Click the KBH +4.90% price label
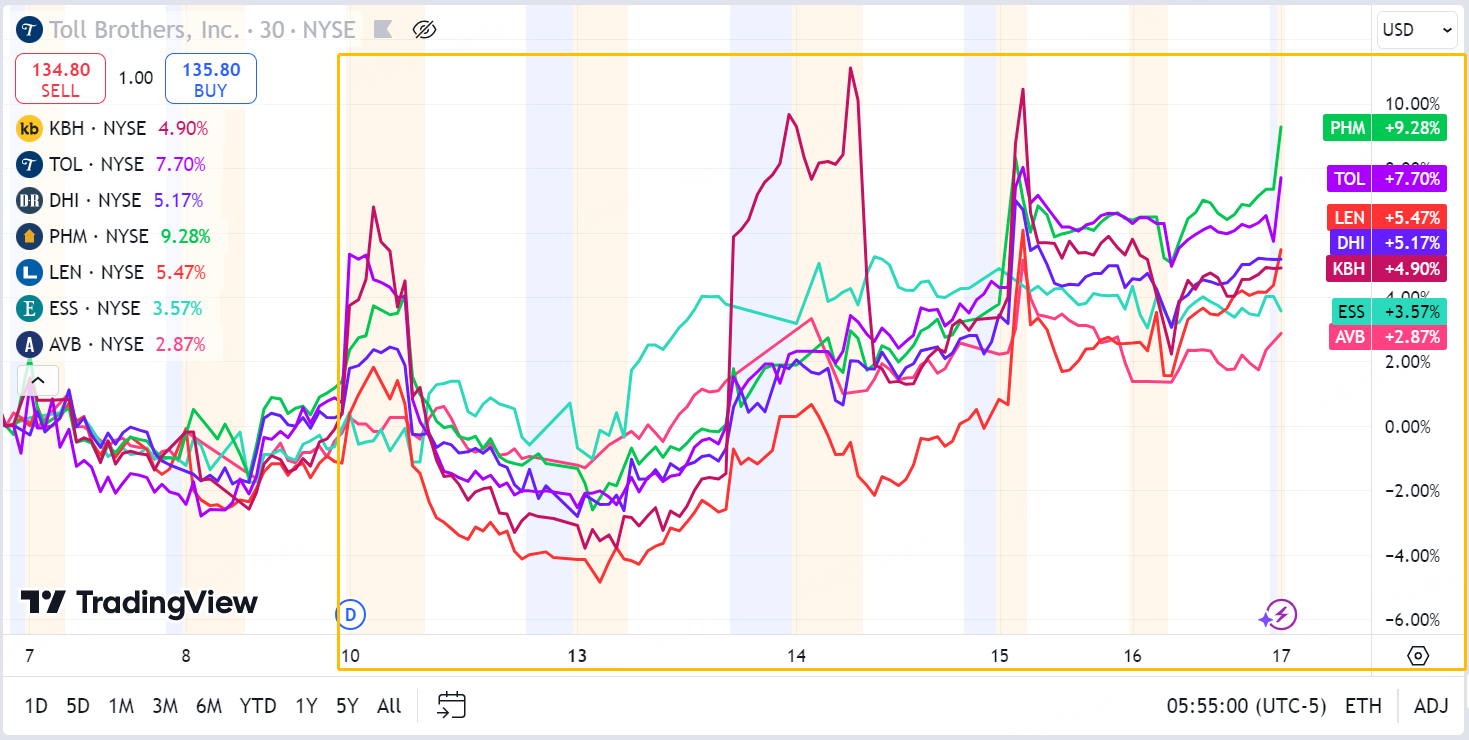 click(x=1386, y=268)
